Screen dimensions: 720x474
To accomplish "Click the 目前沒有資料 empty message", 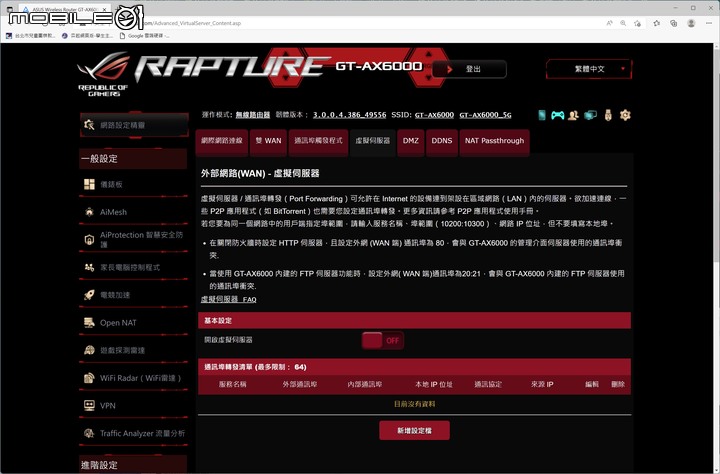I will 414,404.
